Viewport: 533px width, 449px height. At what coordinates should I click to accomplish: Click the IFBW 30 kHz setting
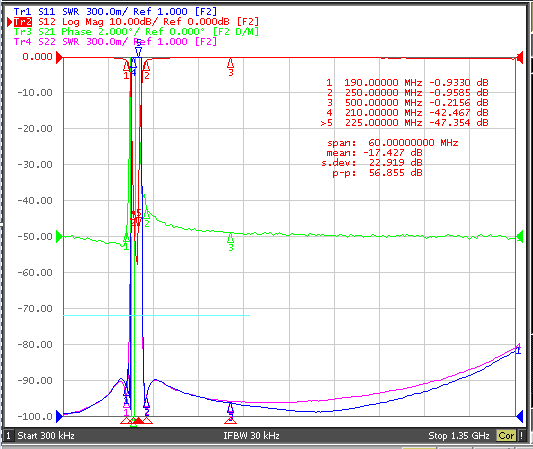(251, 435)
